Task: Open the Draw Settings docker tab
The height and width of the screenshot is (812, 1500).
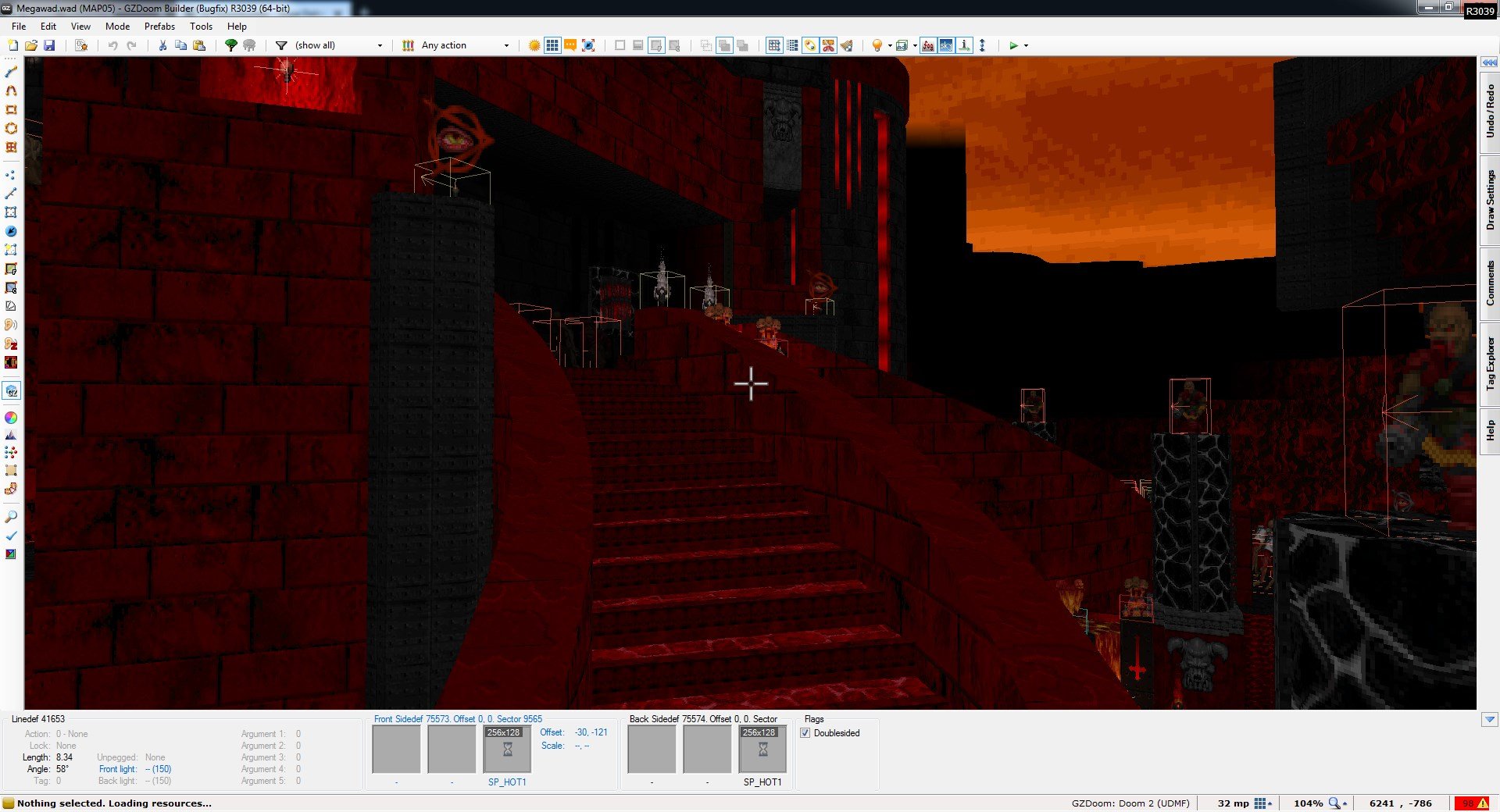Action: click(1490, 201)
